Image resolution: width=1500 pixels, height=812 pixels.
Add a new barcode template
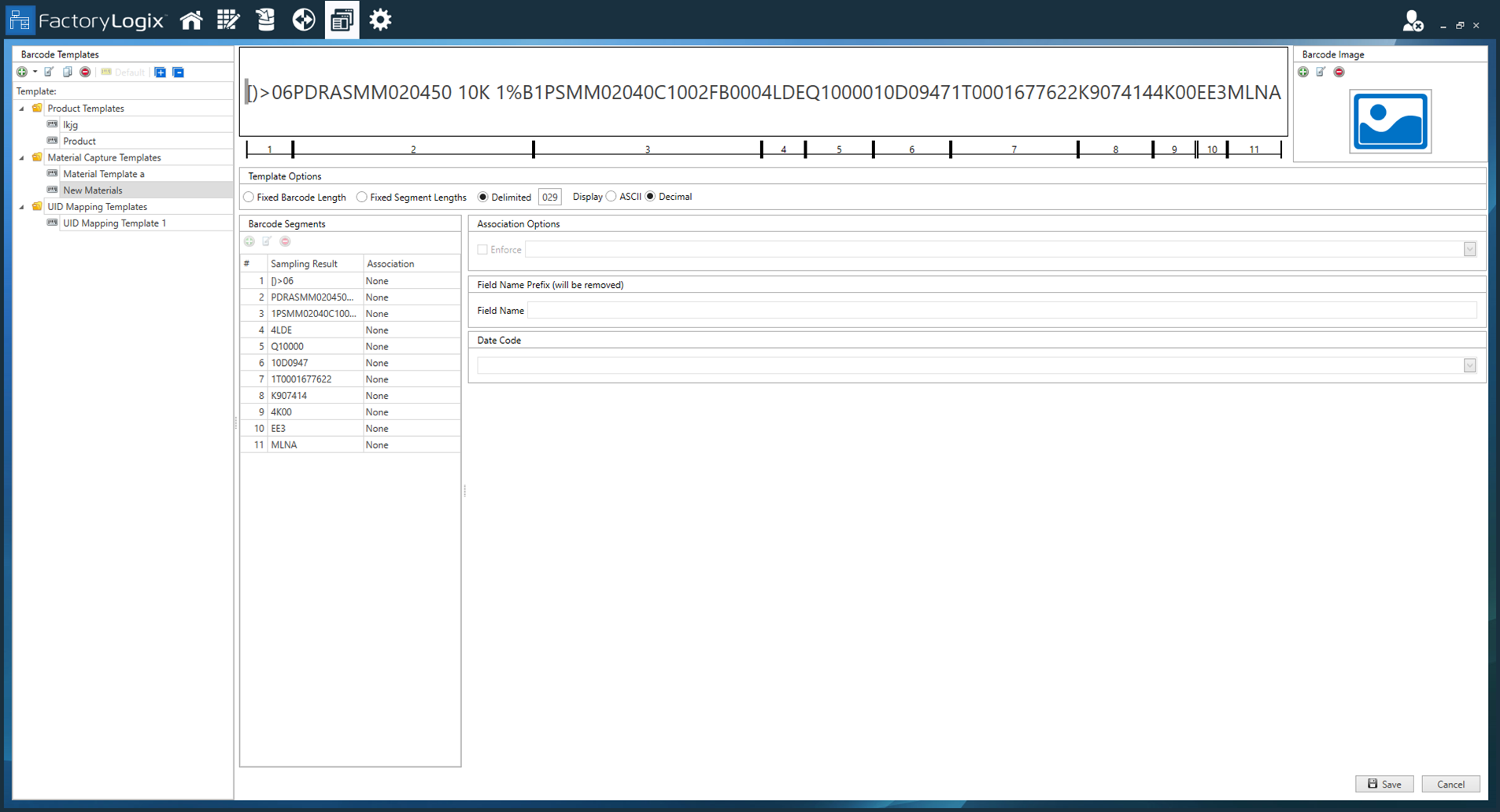pos(21,72)
